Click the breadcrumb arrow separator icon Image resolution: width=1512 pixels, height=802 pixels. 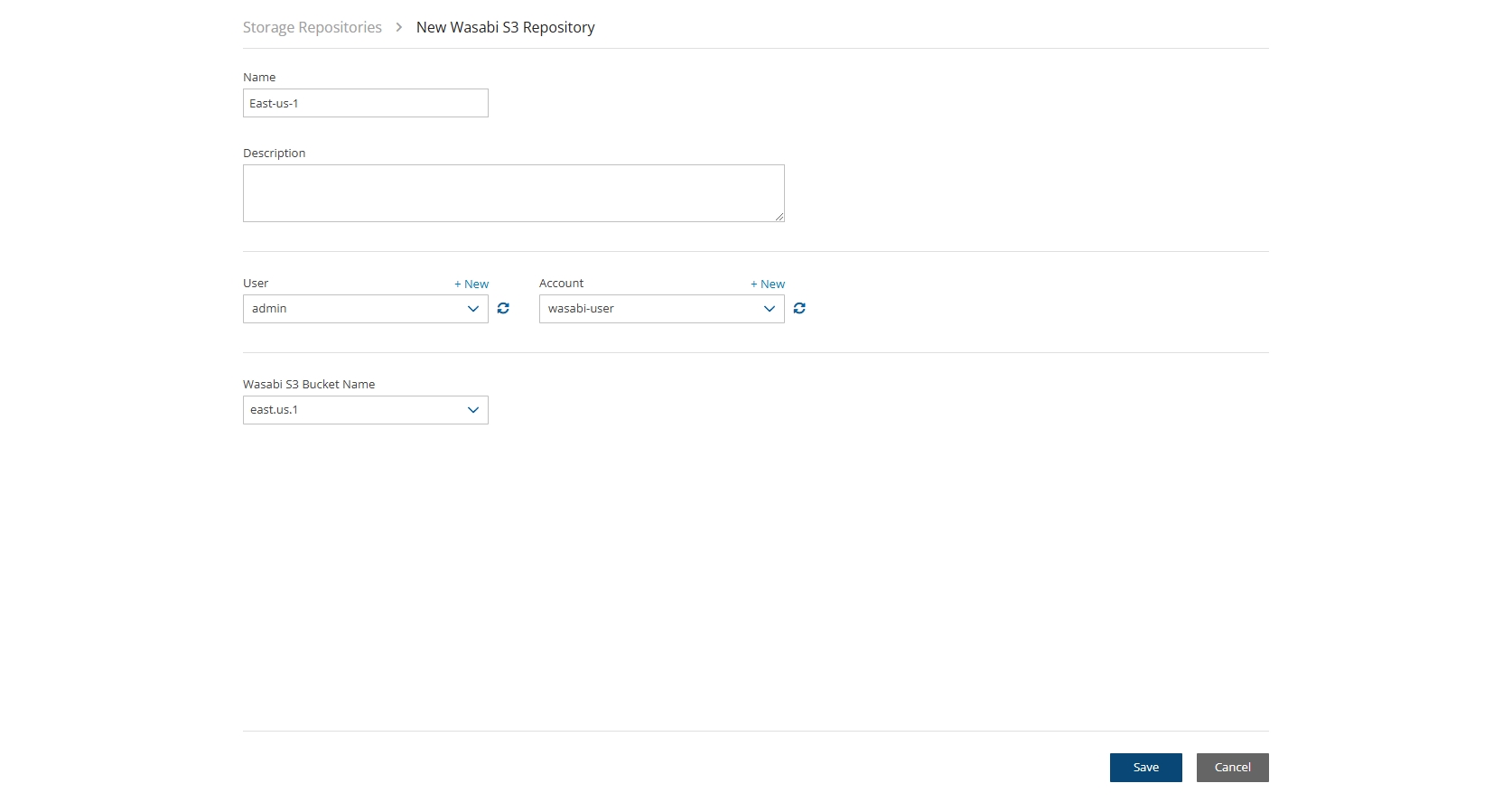pyautogui.click(x=398, y=27)
